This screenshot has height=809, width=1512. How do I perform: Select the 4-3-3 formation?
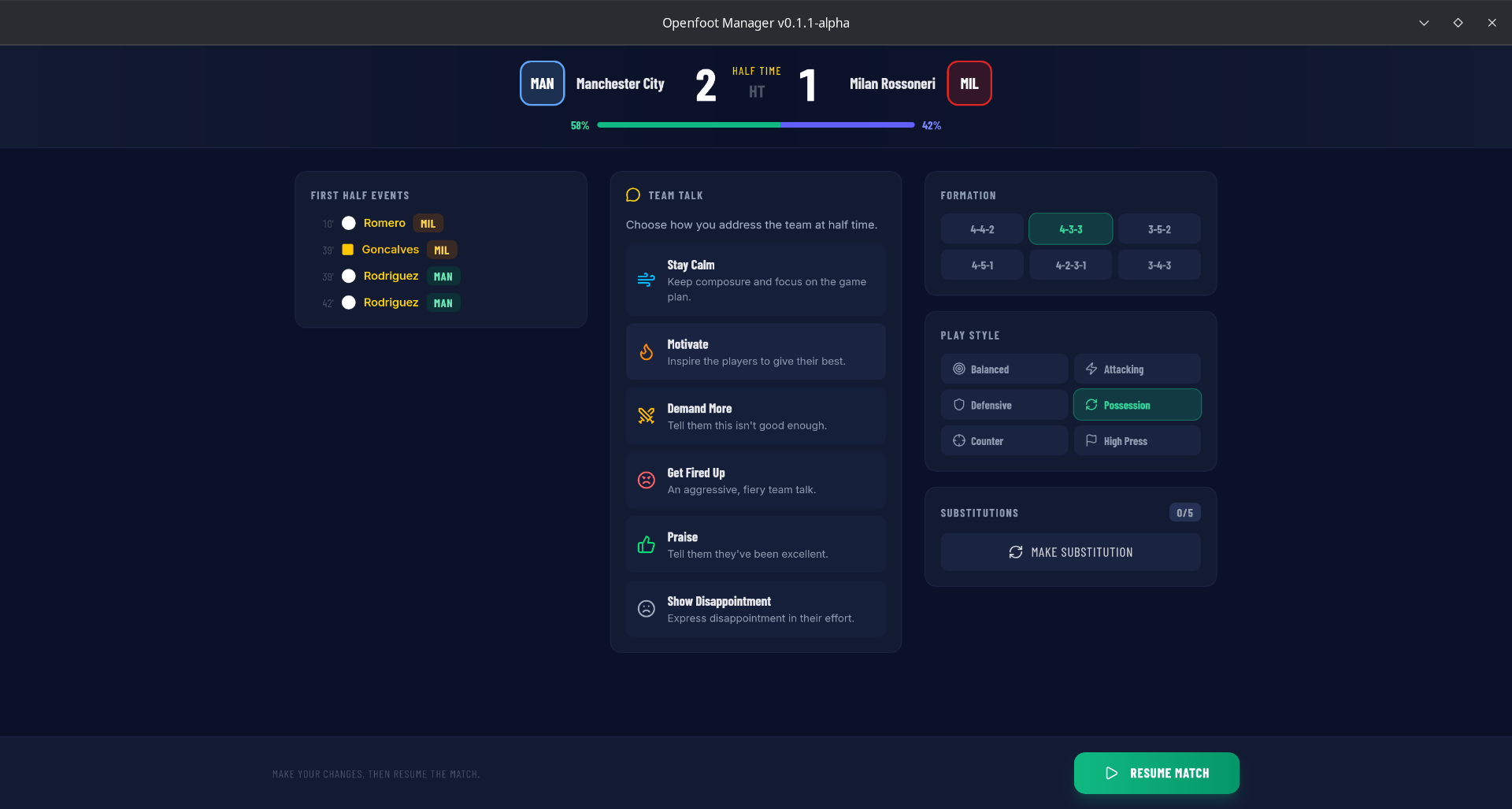[x=1070, y=229]
